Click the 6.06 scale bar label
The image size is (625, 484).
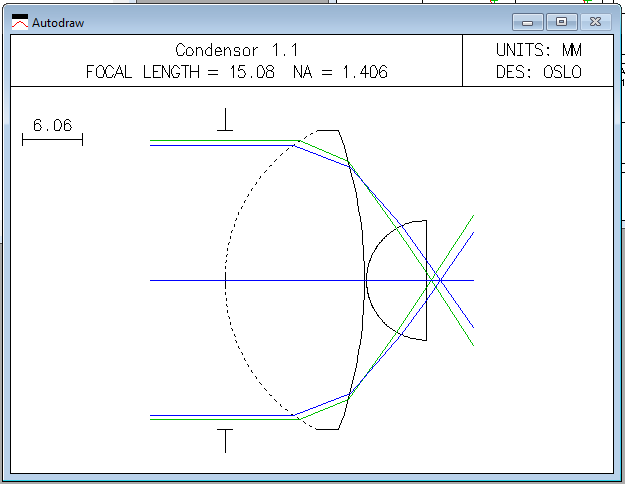53,125
